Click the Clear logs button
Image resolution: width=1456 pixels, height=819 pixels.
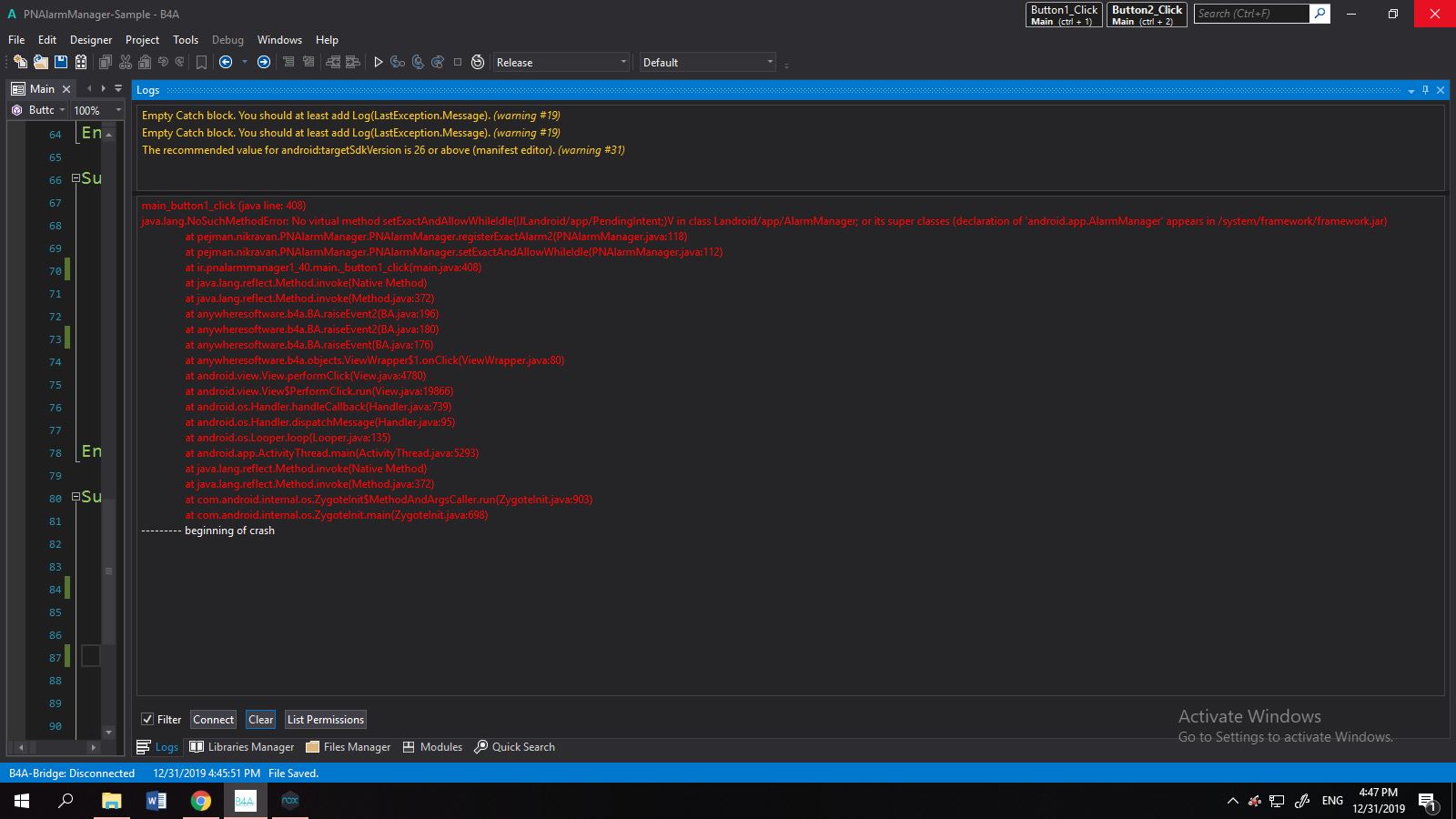[260, 719]
